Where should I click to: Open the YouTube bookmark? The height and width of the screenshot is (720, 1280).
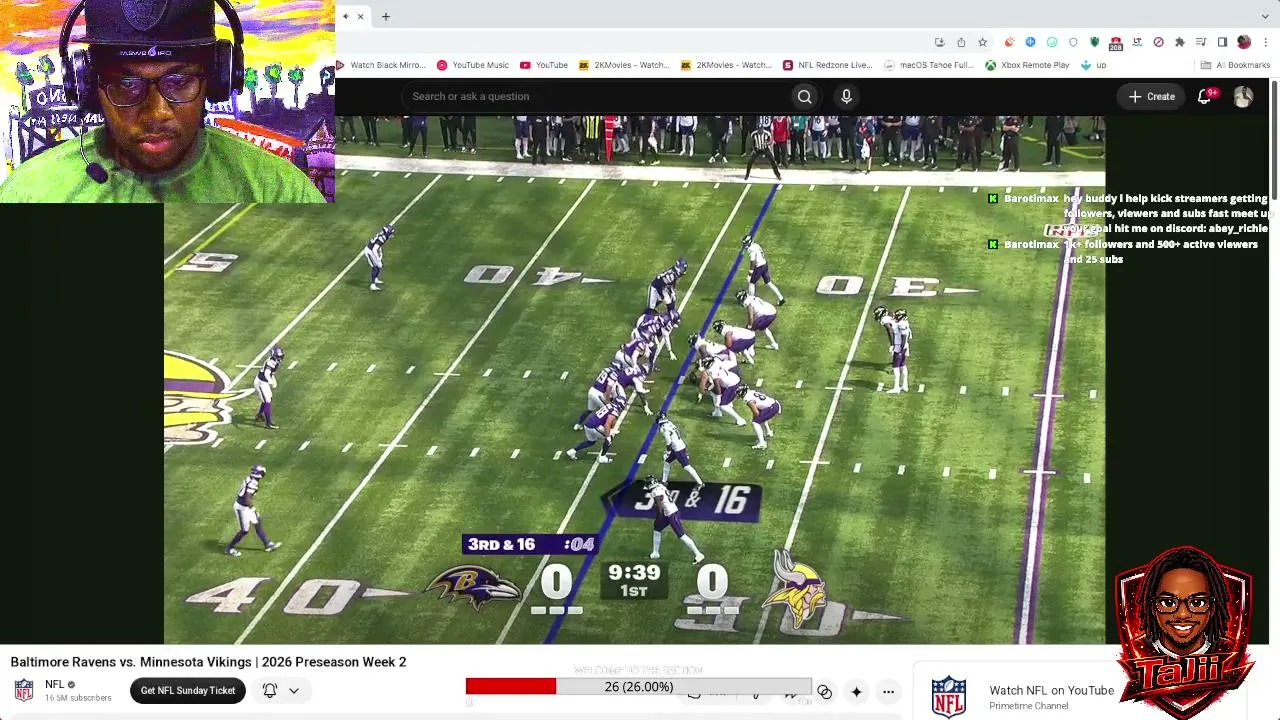click(x=544, y=65)
